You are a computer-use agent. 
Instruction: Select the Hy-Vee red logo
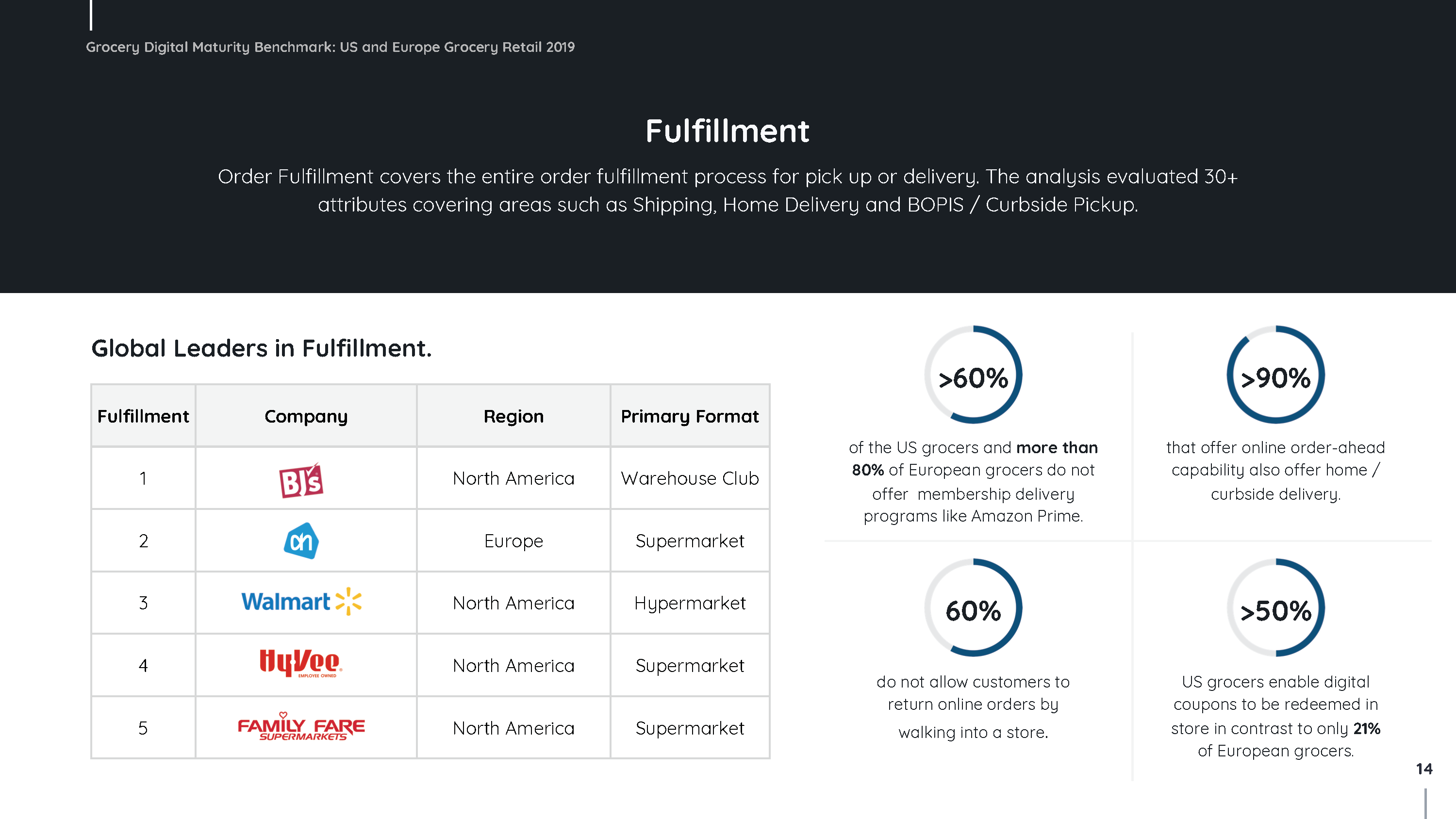(x=301, y=662)
